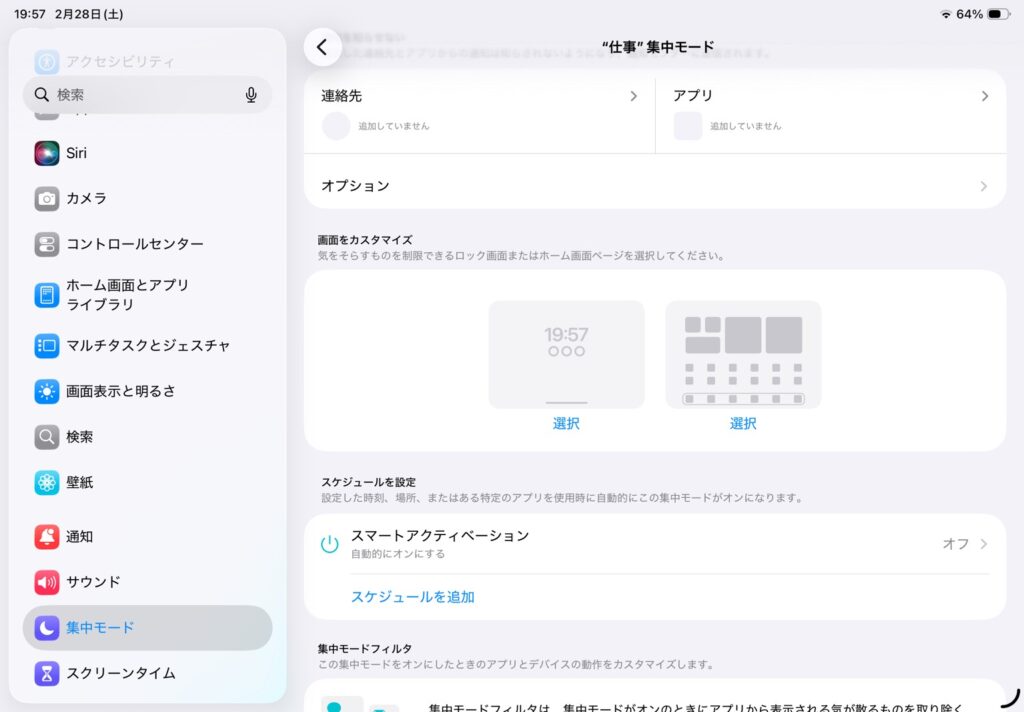The width and height of the screenshot is (1024, 712).
Task: Expand the アプリ allowed apps row
Action: point(830,97)
